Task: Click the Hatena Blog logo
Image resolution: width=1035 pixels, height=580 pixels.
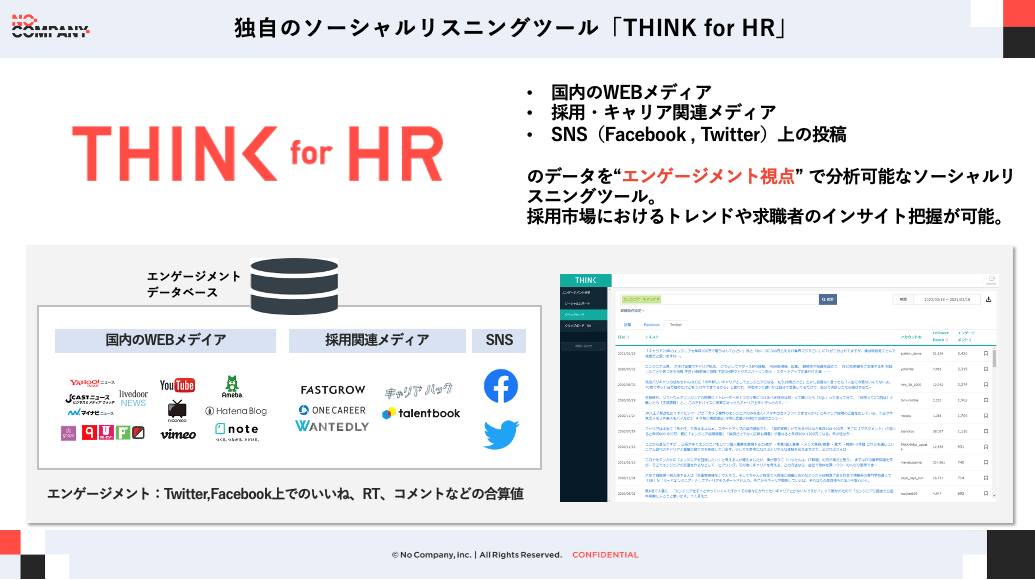Action: tap(236, 410)
